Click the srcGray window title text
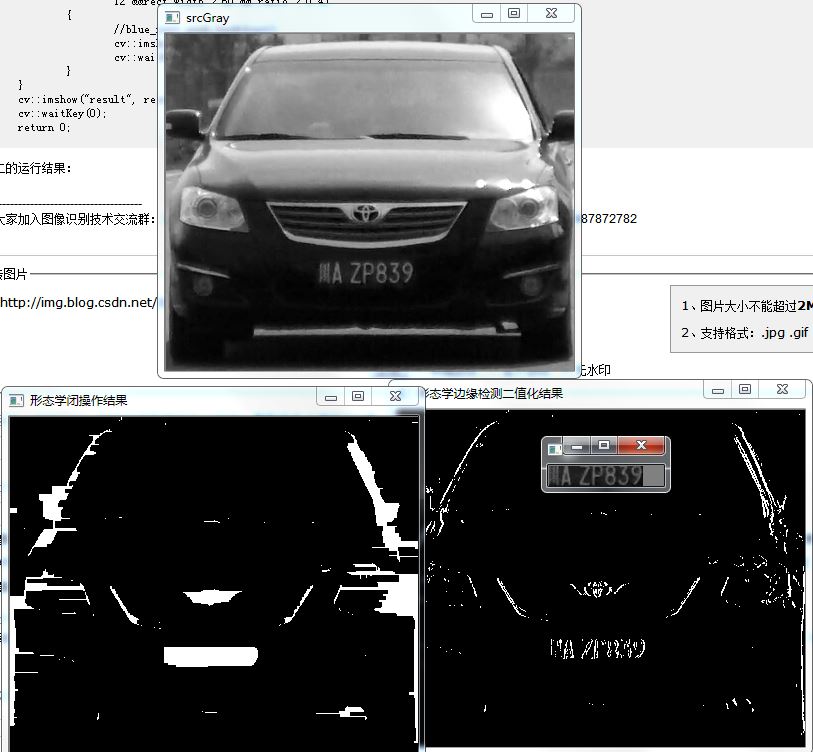 click(x=207, y=18)
